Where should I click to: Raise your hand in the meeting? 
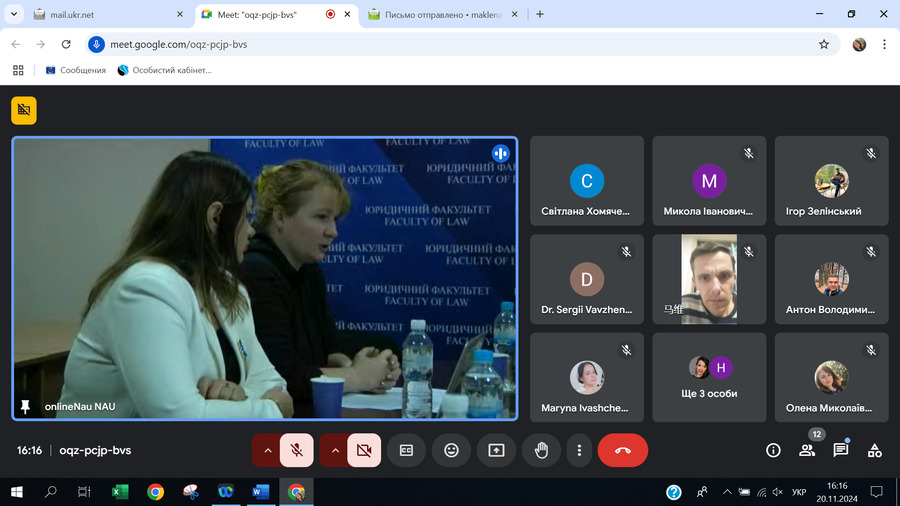point(541,451)
